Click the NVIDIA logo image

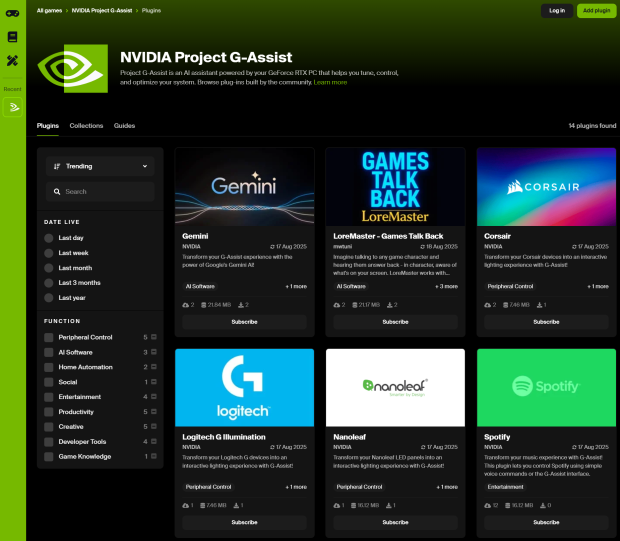click(73, 68)
